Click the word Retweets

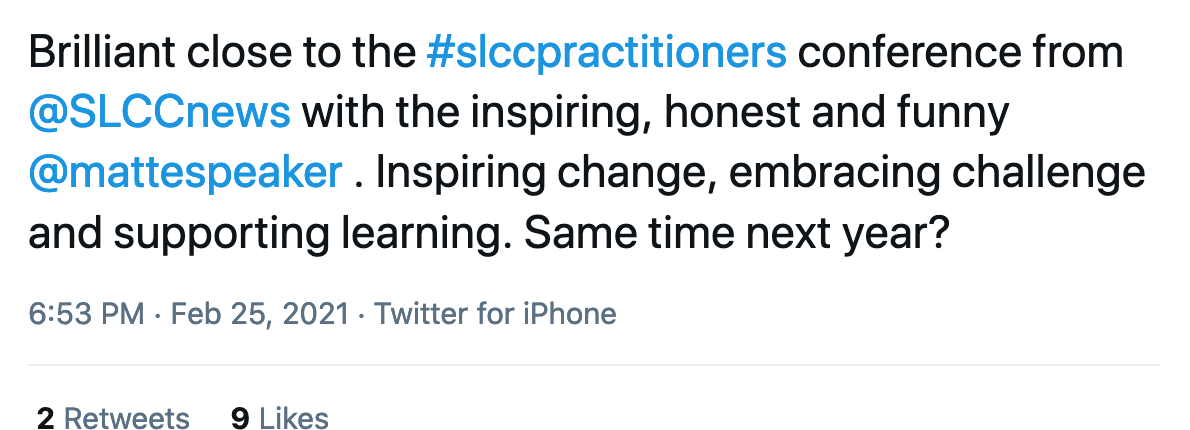[127, 418]
